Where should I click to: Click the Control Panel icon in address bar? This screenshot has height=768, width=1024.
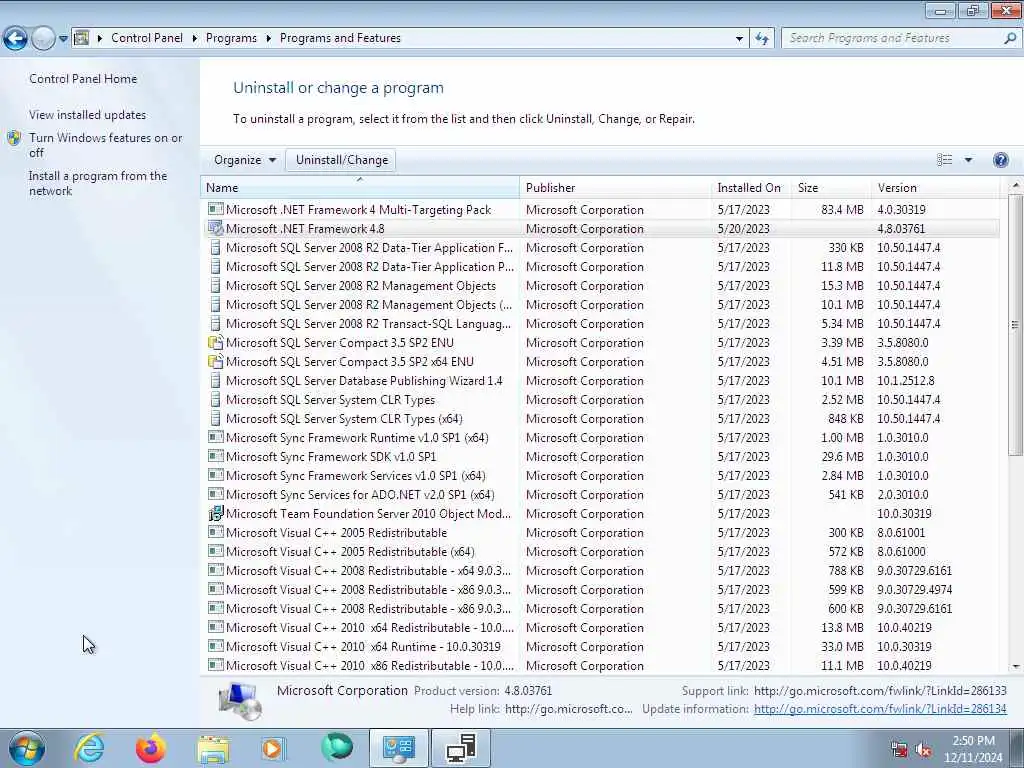pyautogui.click(x=82, y=38)
